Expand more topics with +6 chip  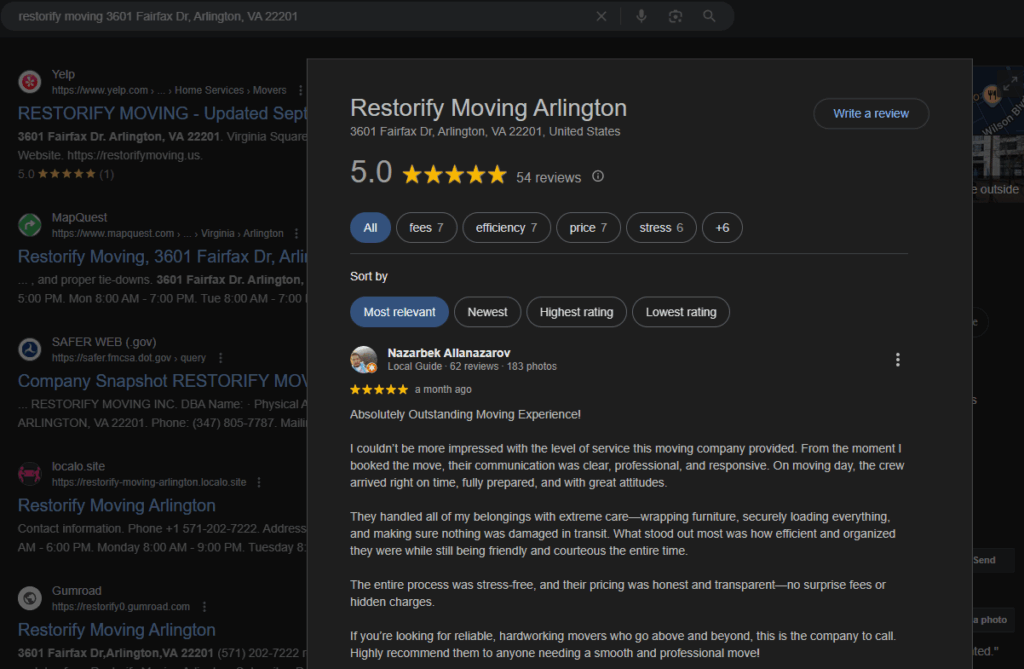pyautogui.click(x=722, y=228)
